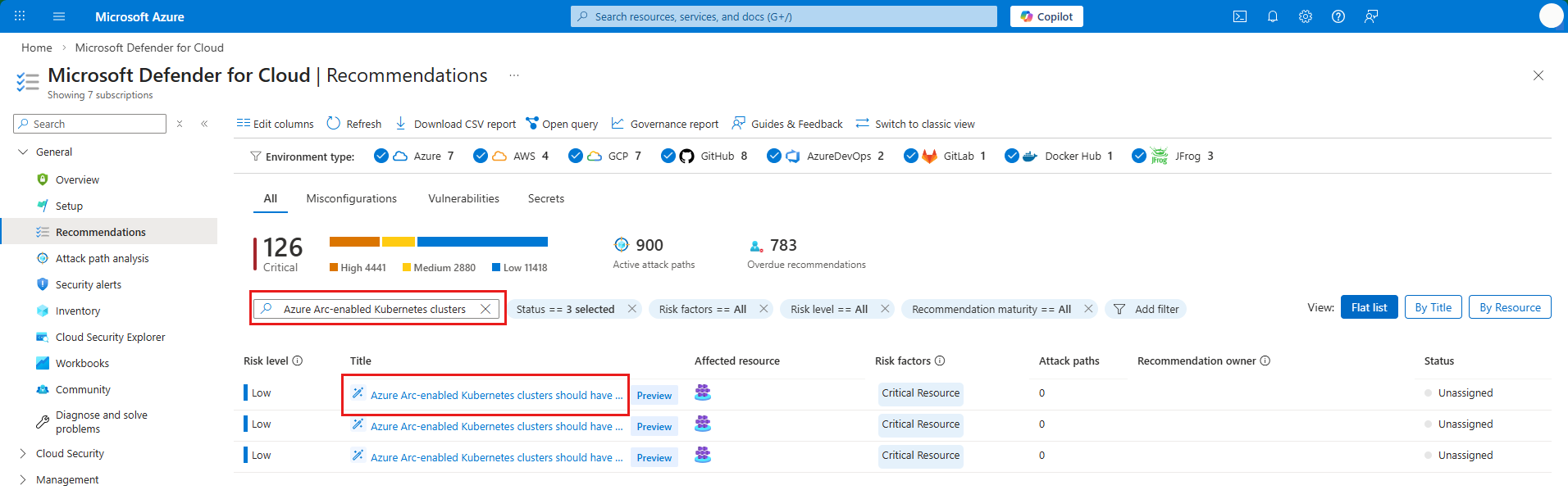Screen dimensions: 1568x499
Task: Open the ellipsis menu next to Recommendations title
Action: (514, 75)
